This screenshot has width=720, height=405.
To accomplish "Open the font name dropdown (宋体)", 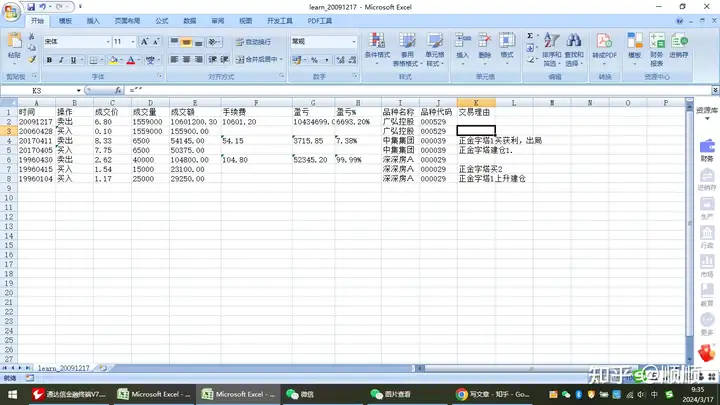I will point(108,42).
